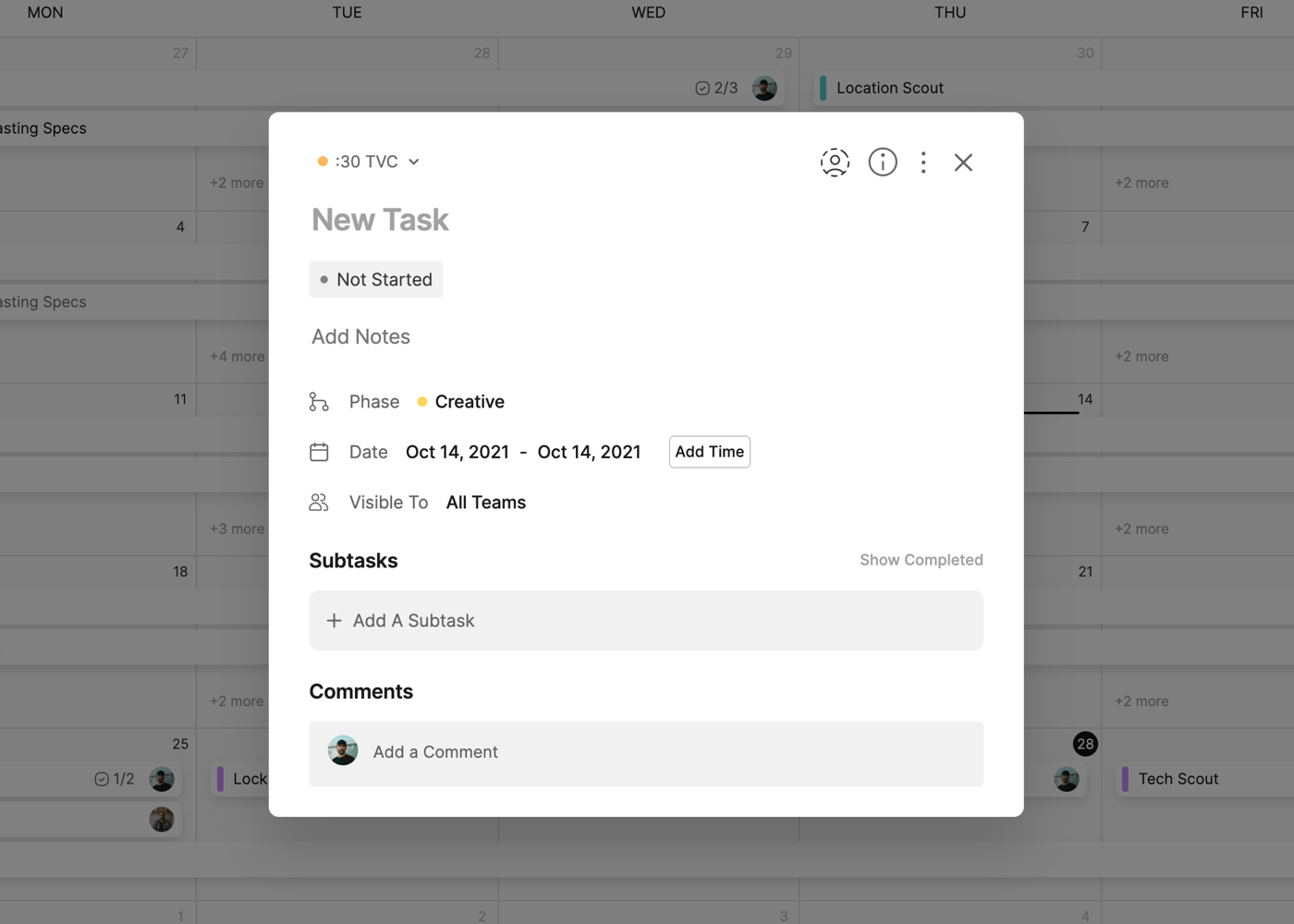Click the Phase branch icon
1294x924 pixels.
(x=319, y=402)
